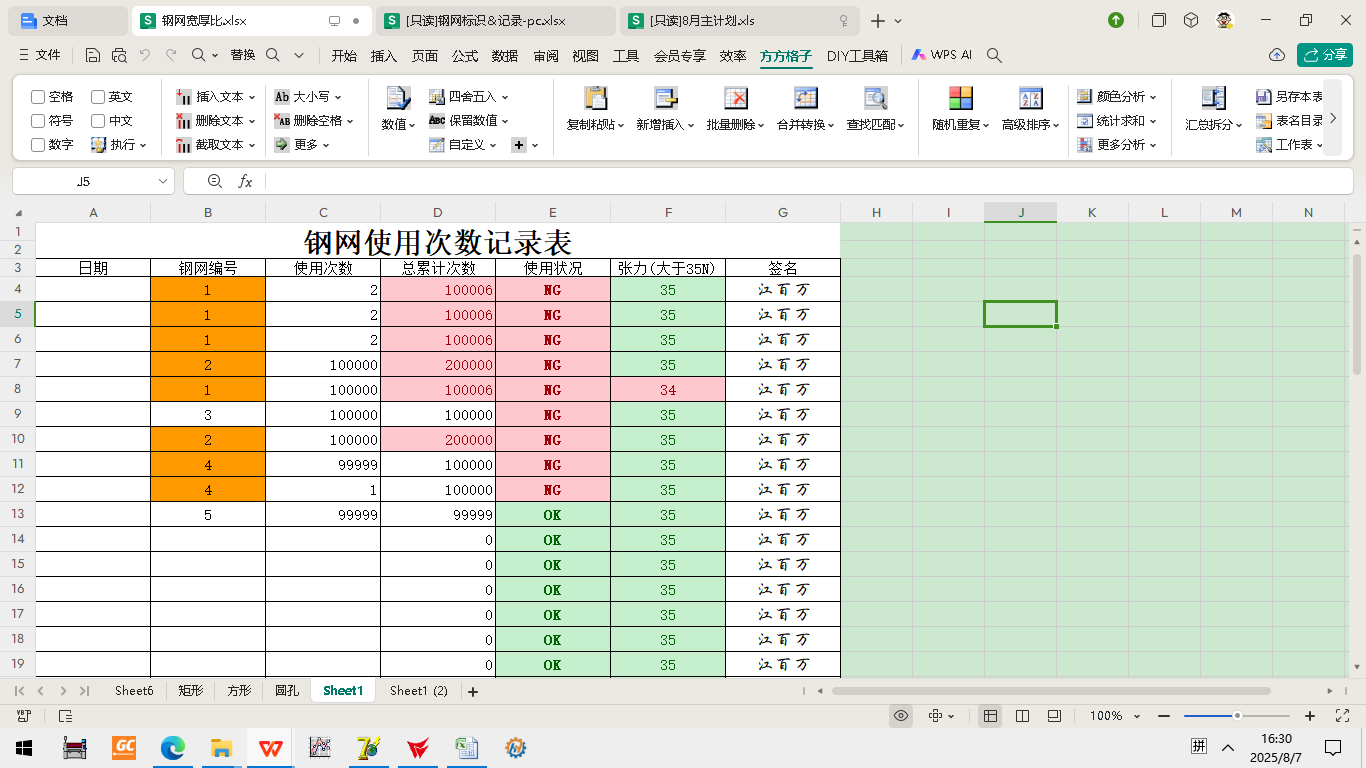Click the 汇总拆分 icon
This screenshot has height=768, width=1366.
point(1213,98)
